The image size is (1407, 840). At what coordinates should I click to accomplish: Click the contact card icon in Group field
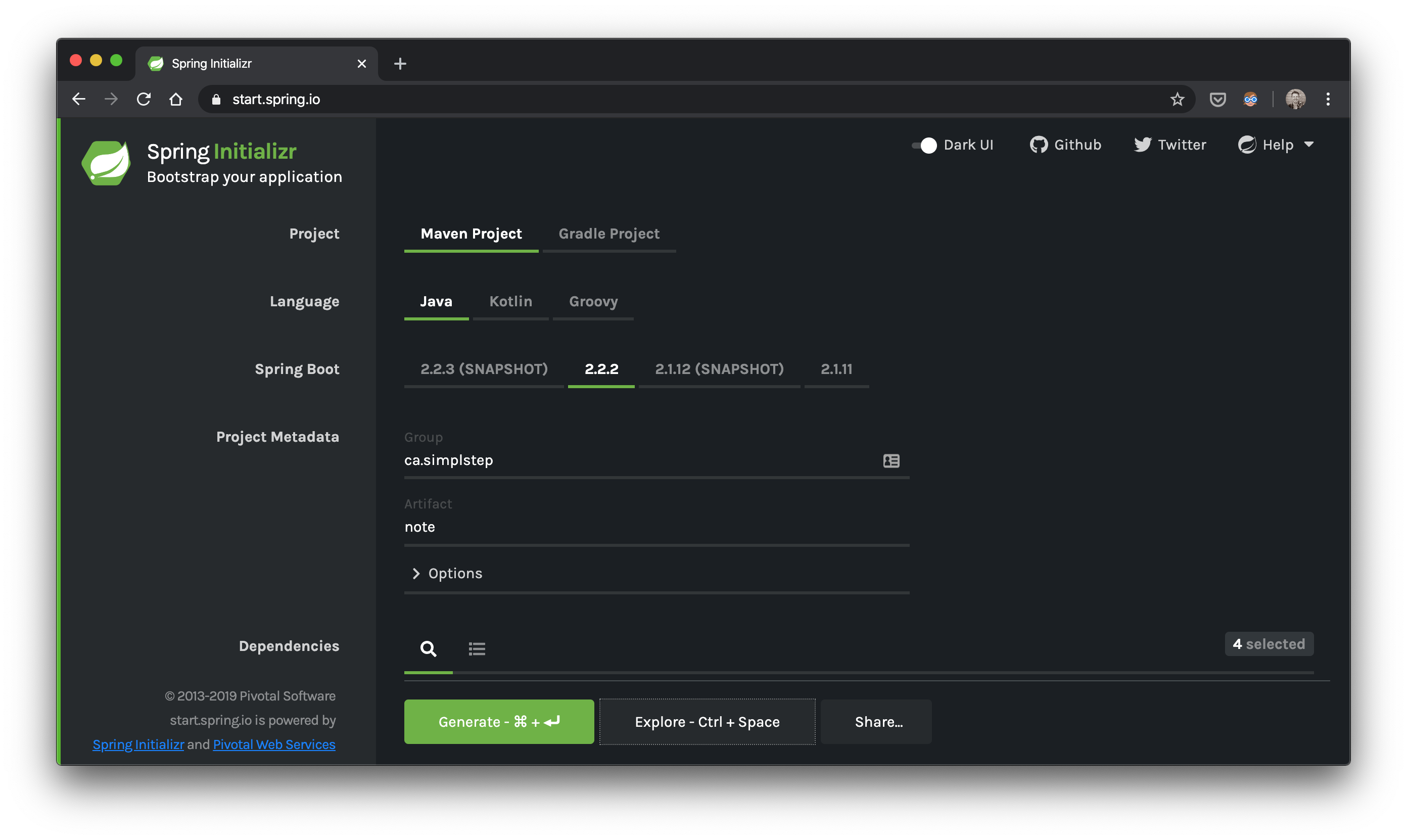[892, 460]
